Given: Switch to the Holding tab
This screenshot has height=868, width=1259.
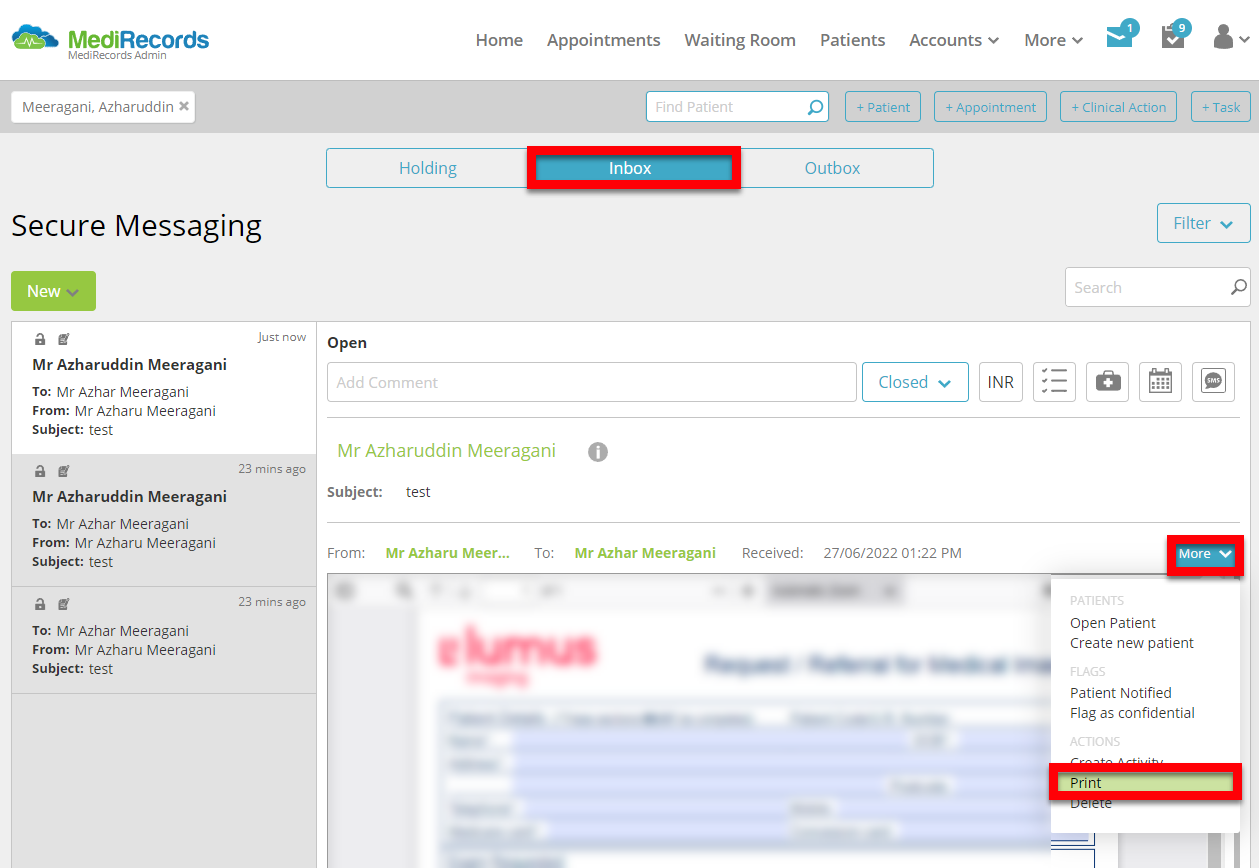Looking at the screenshot, I should point(428,168).
